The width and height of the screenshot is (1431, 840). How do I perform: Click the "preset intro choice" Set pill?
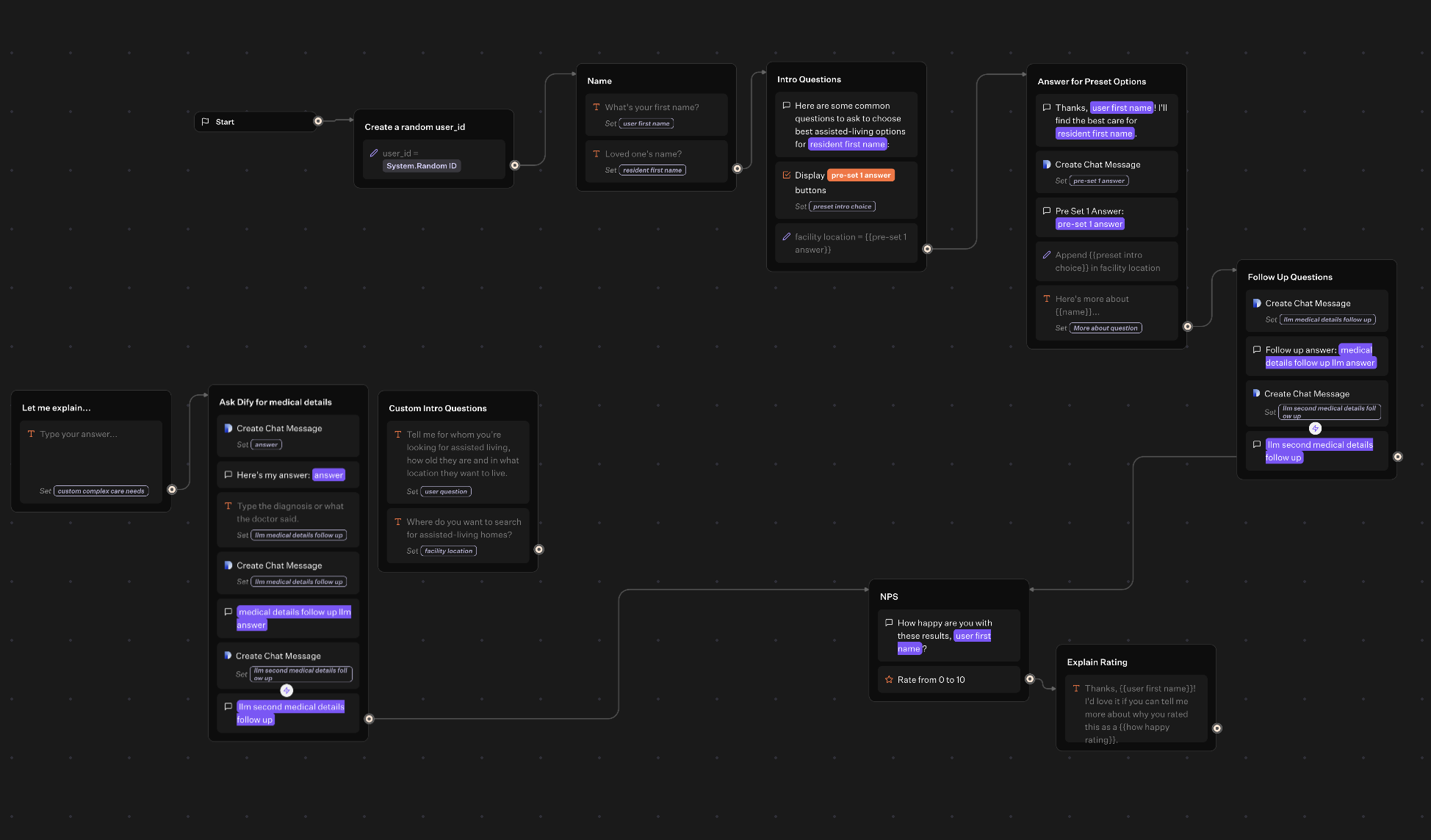pos(843,206)
